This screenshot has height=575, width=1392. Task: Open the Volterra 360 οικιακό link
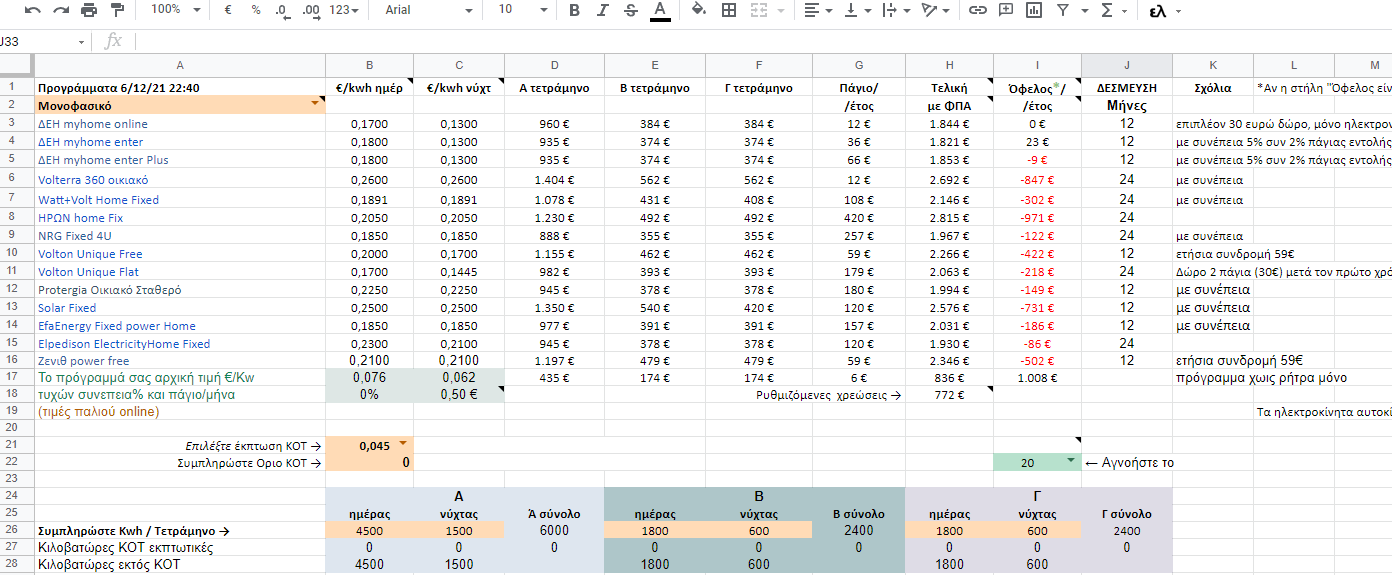(93, 180)
